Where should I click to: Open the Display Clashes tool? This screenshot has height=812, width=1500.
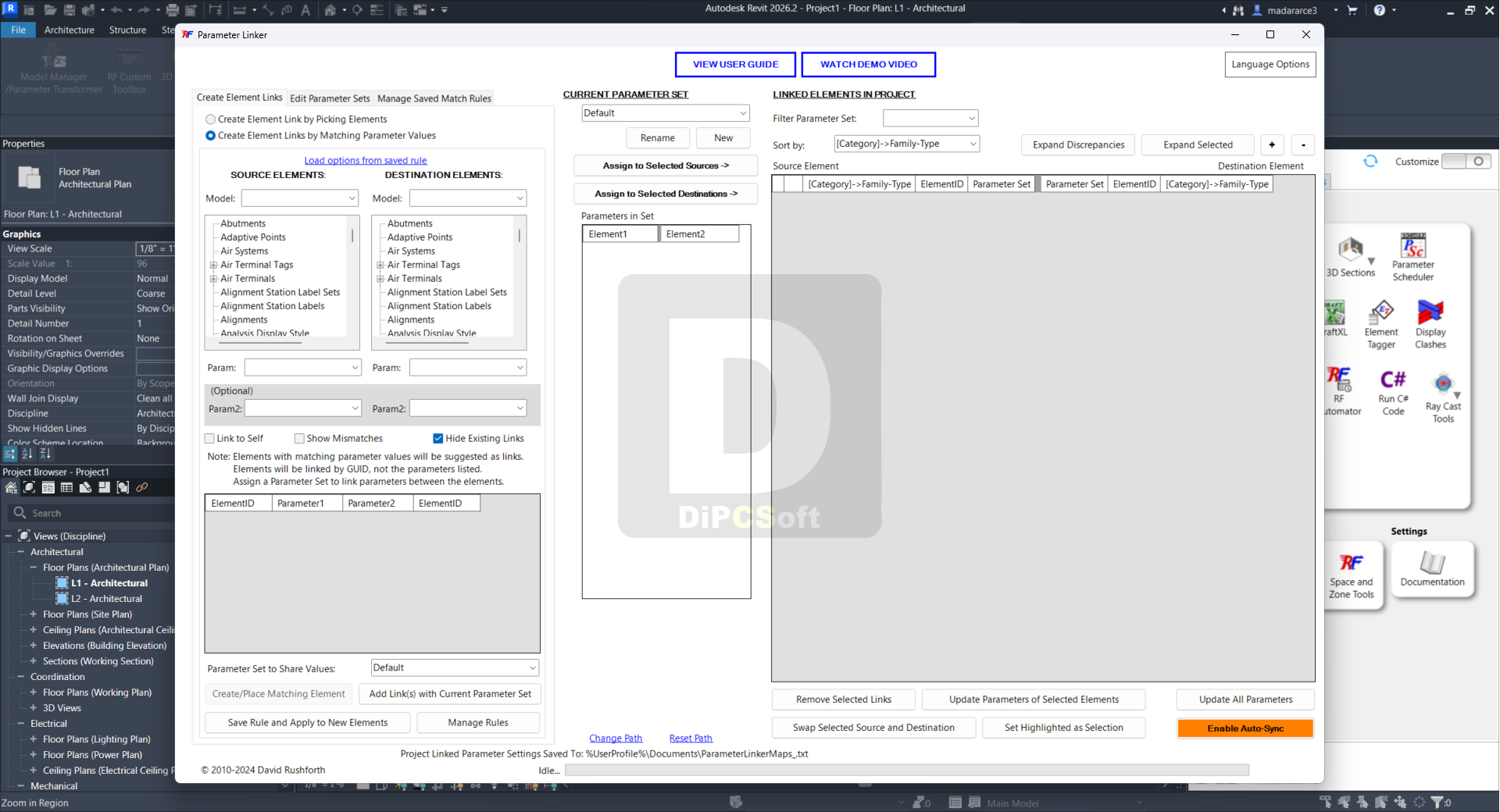(x=1430, y=325)
